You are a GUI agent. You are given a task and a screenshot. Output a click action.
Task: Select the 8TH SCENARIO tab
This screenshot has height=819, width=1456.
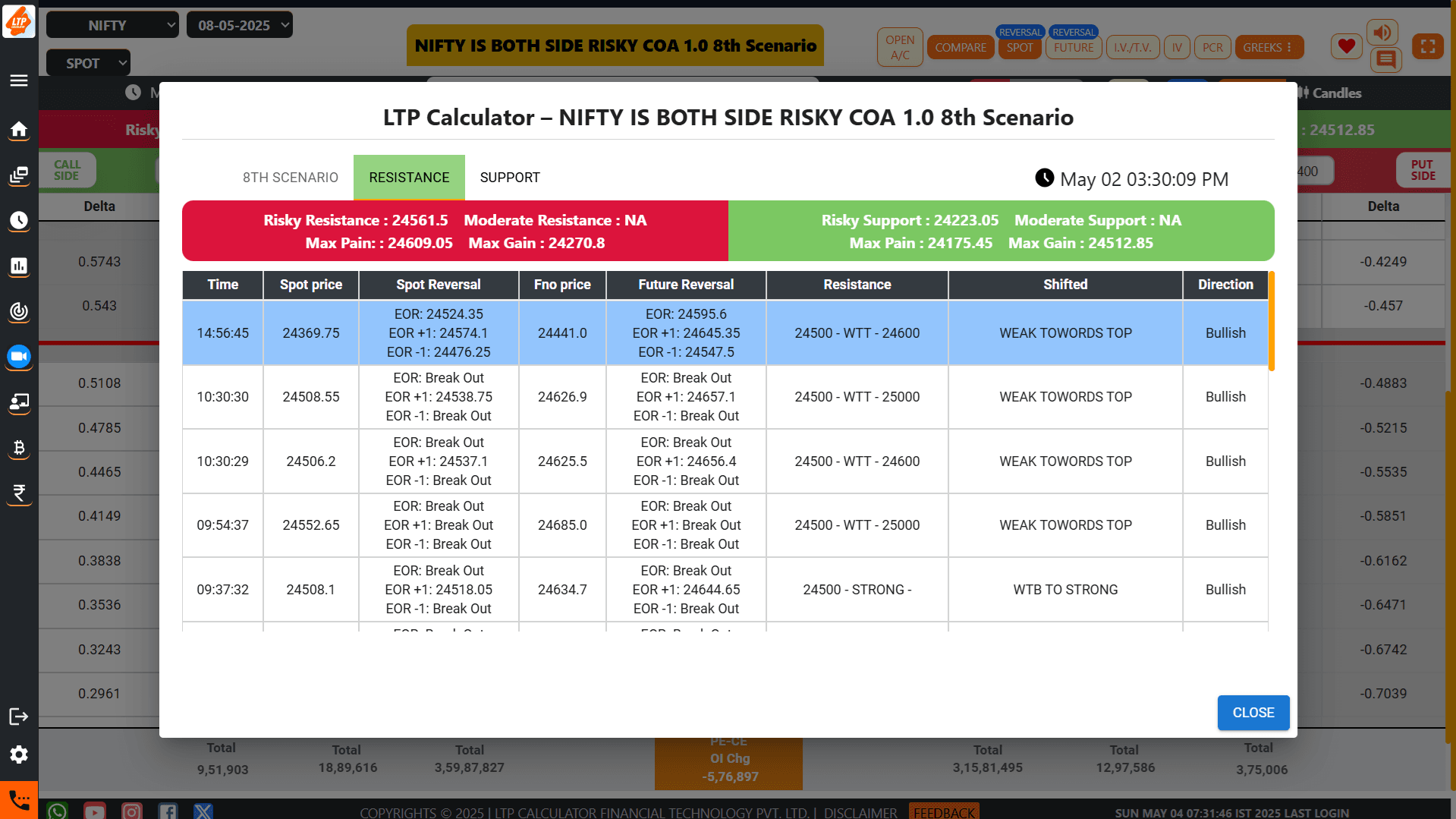tap(291, 177)
